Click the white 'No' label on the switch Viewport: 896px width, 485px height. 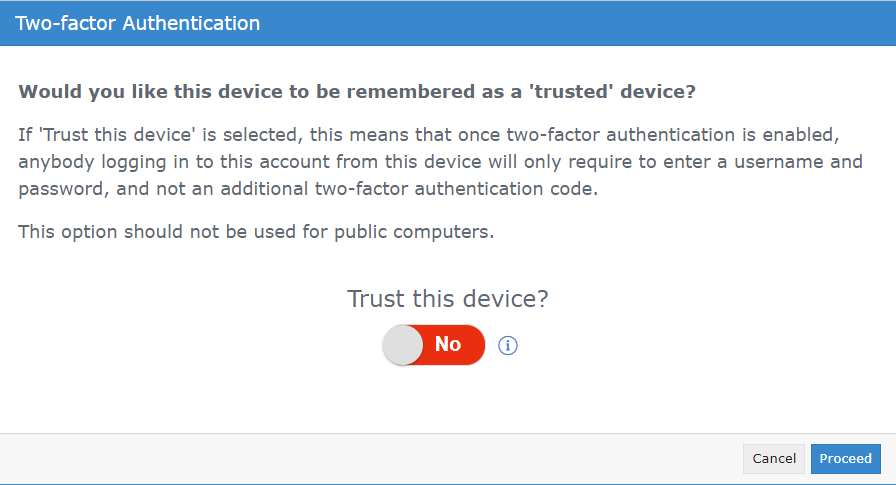(x=448, y=344)
